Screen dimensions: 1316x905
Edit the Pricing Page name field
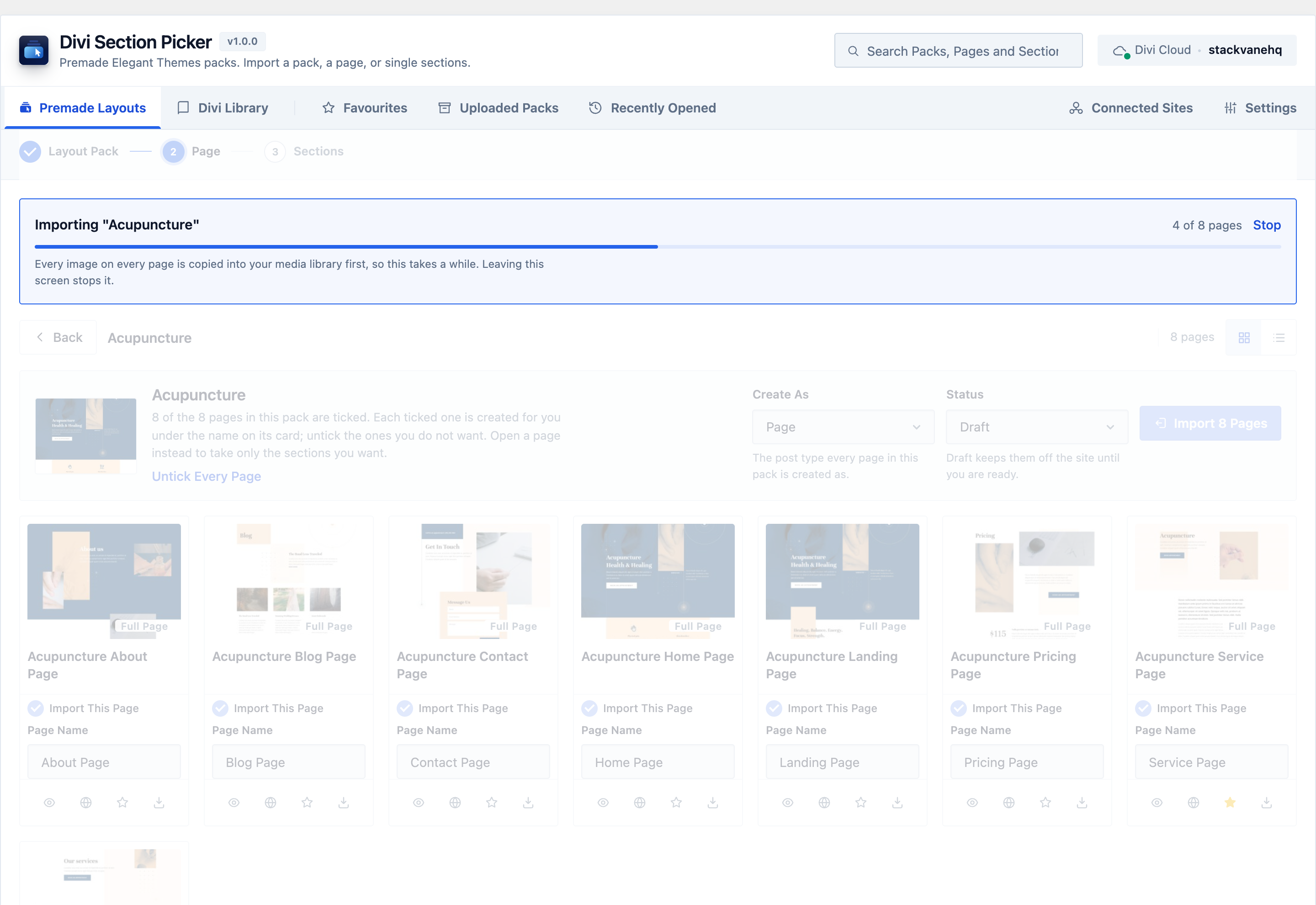click(x=1027, y=762)
